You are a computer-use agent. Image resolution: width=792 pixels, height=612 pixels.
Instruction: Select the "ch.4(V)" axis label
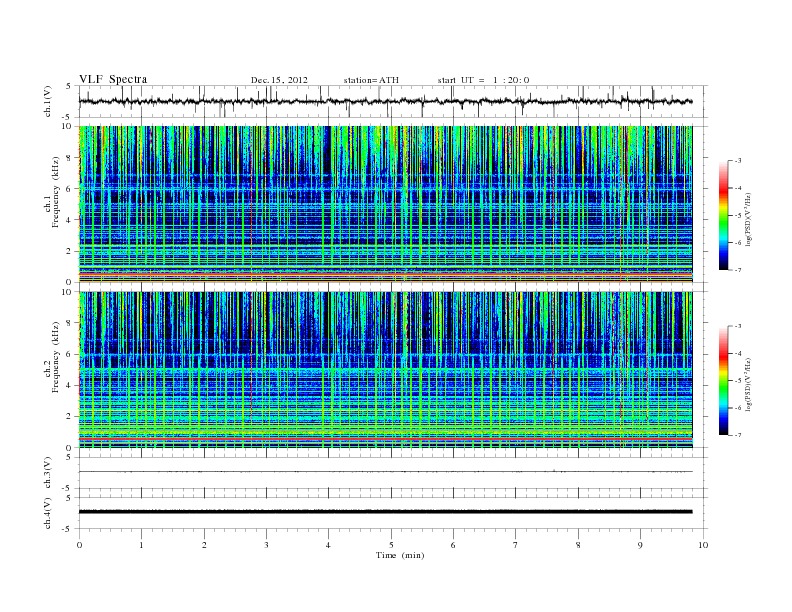pyautogui.click(x=48, y=513)
